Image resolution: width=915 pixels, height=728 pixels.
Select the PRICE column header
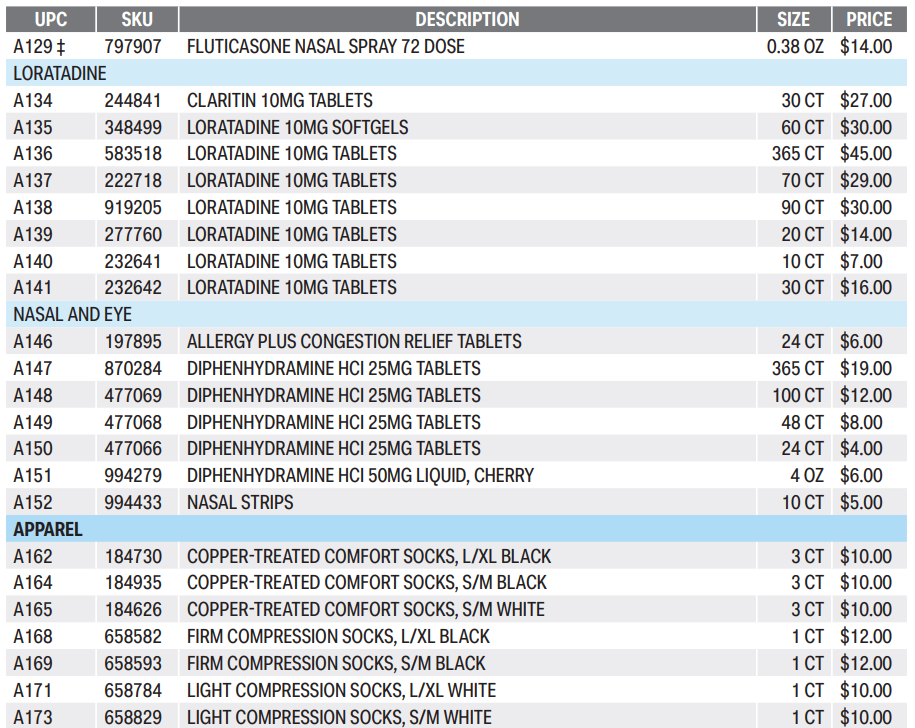[869, 19]
